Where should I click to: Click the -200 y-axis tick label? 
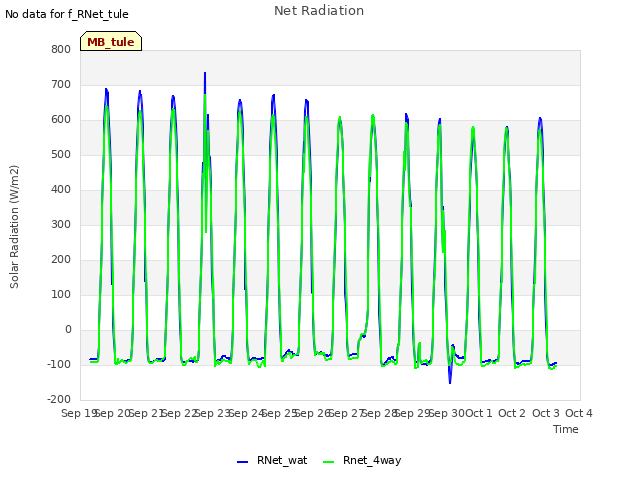click(59, 400)
